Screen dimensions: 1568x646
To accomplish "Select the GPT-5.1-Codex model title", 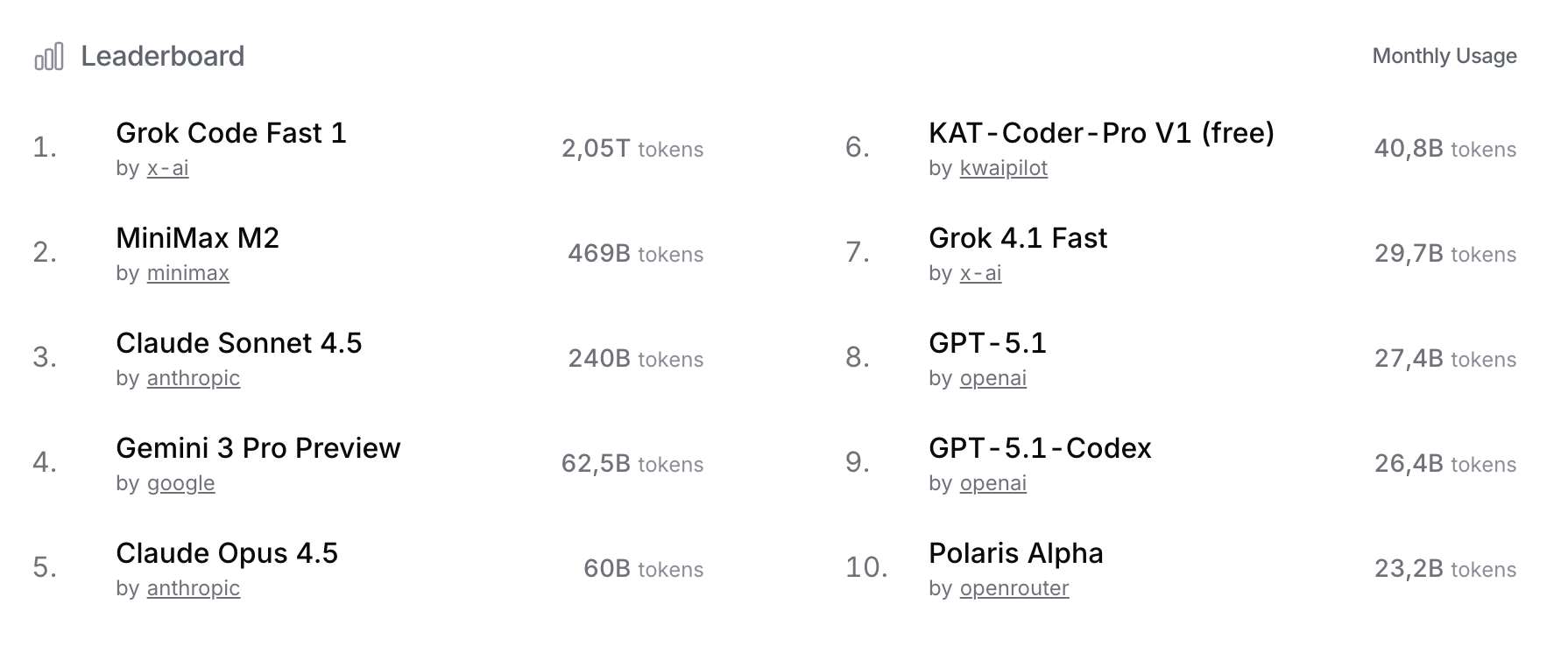I will (1040, 448).
